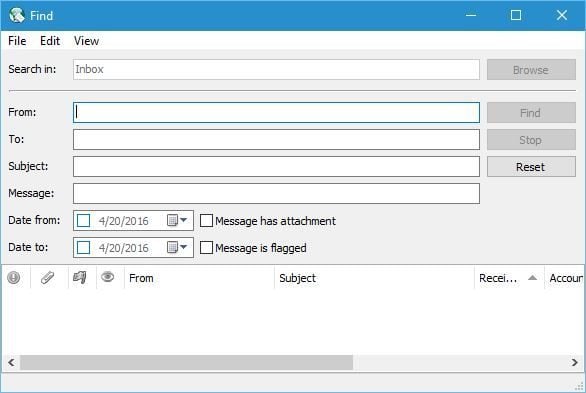Click the scroll left arrow
586x393 pixels.
(x=11, y=362)
